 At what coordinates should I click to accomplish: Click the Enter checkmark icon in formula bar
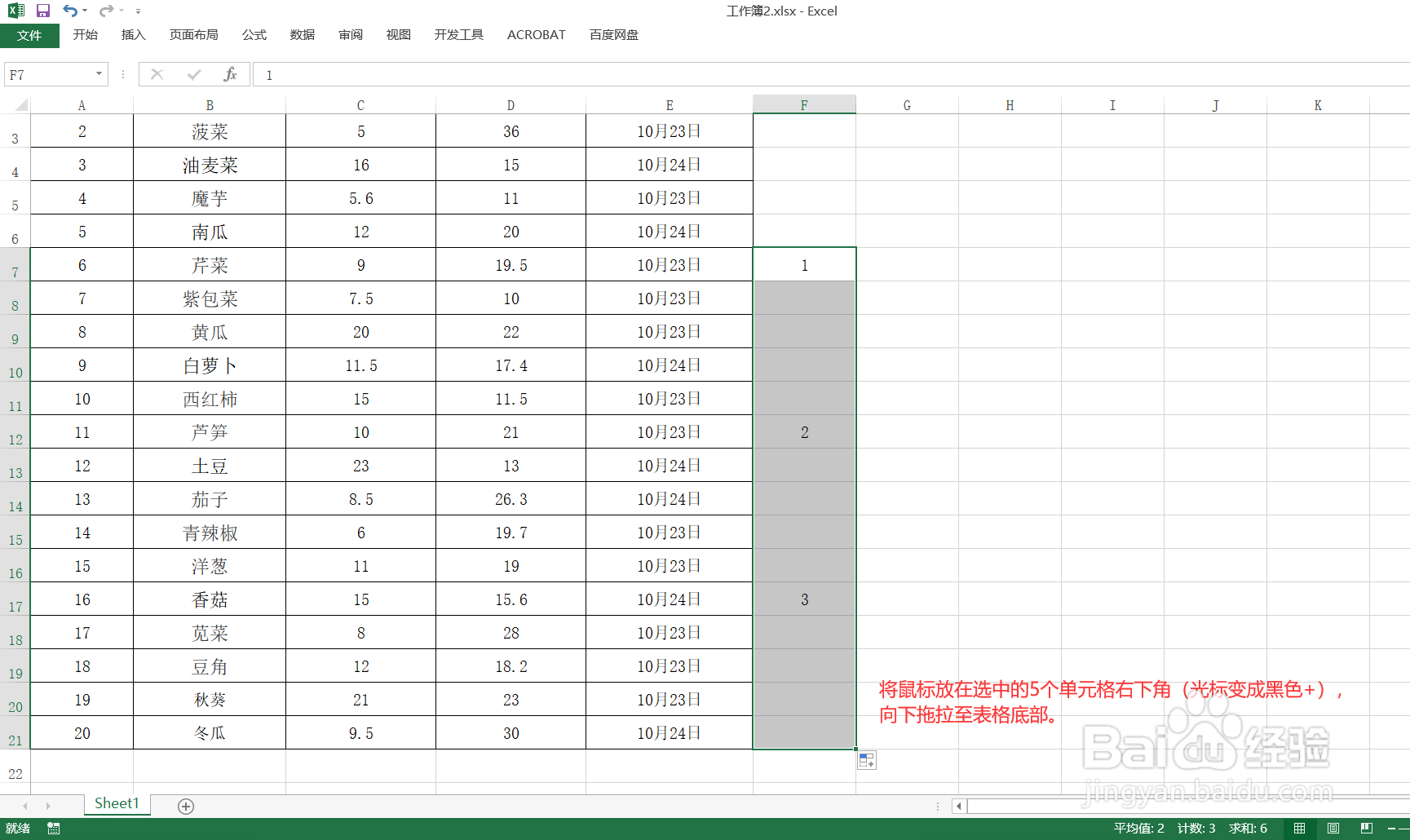194,74
